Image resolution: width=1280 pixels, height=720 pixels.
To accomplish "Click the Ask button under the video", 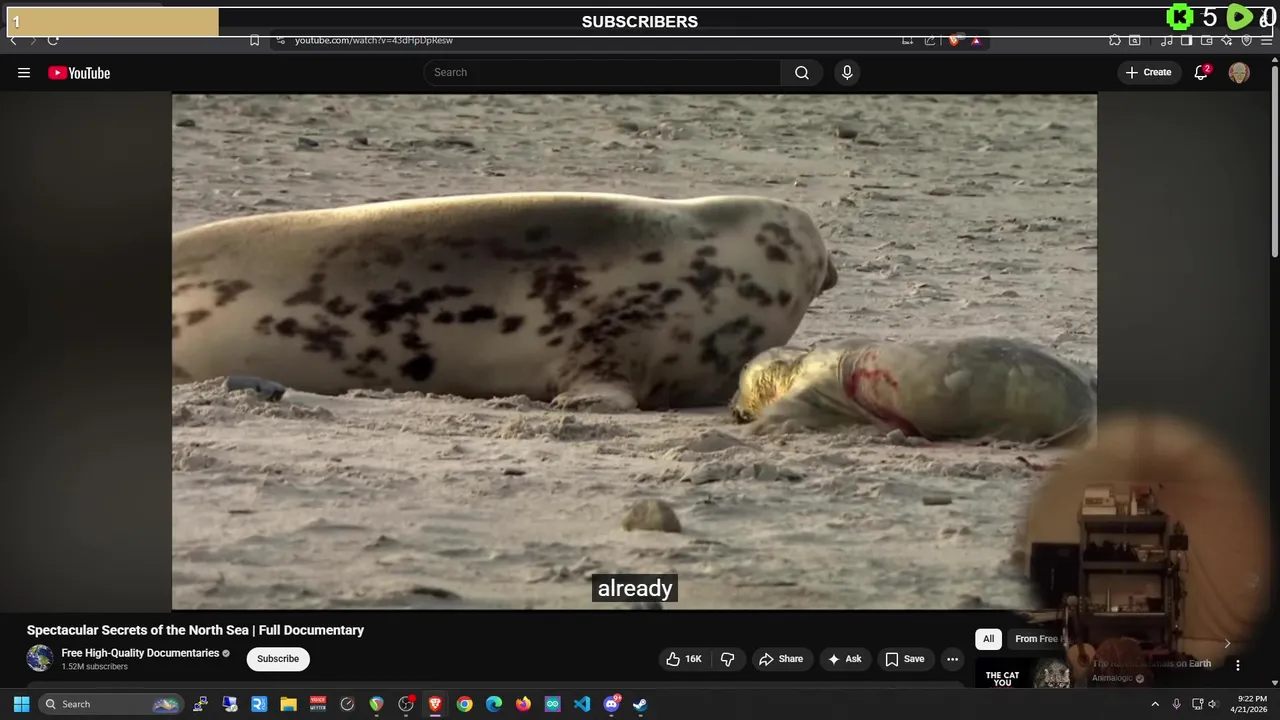I will [844, 659].
